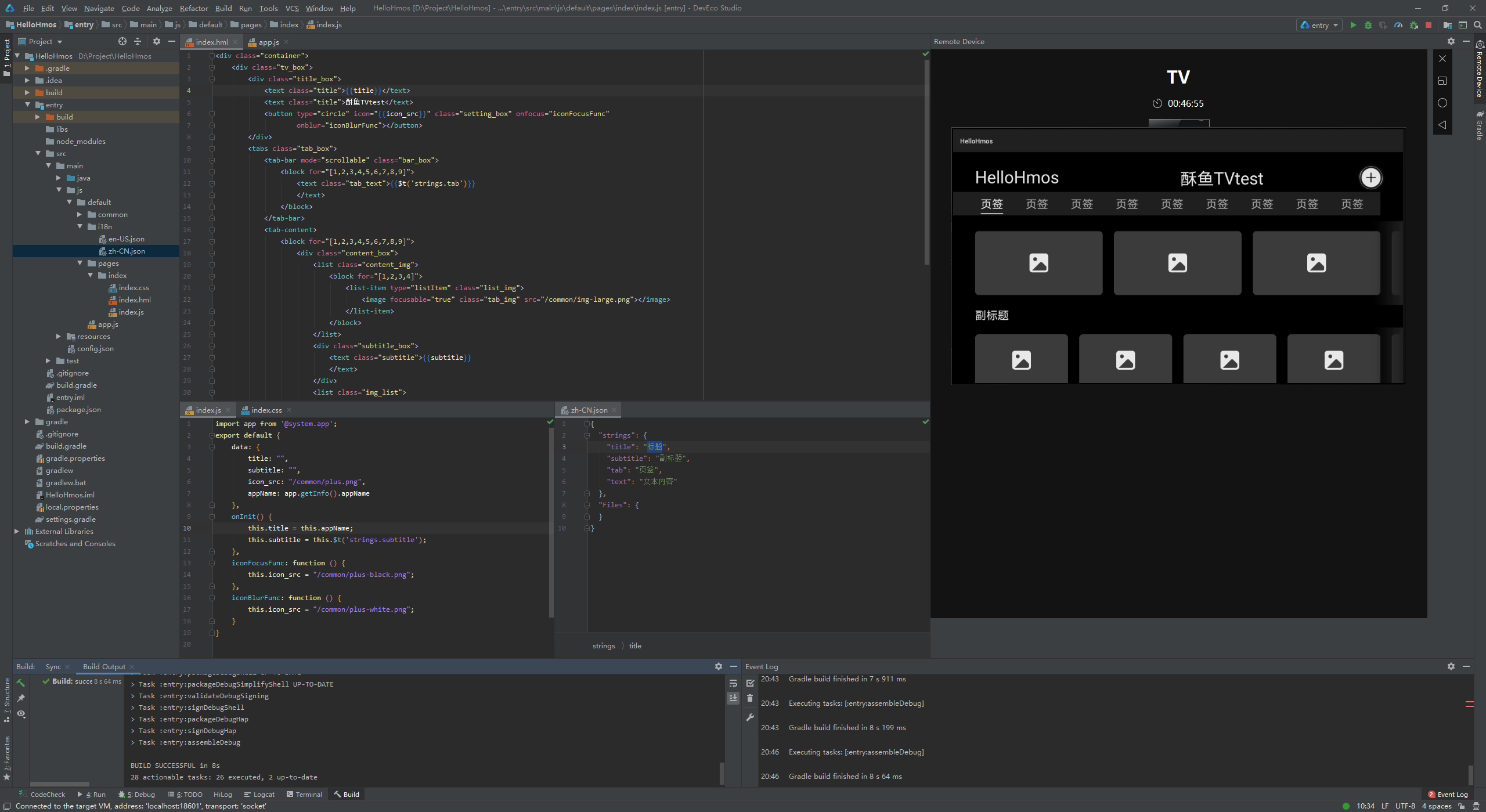Expand the .gradle folder in project tree

[27, 68]
